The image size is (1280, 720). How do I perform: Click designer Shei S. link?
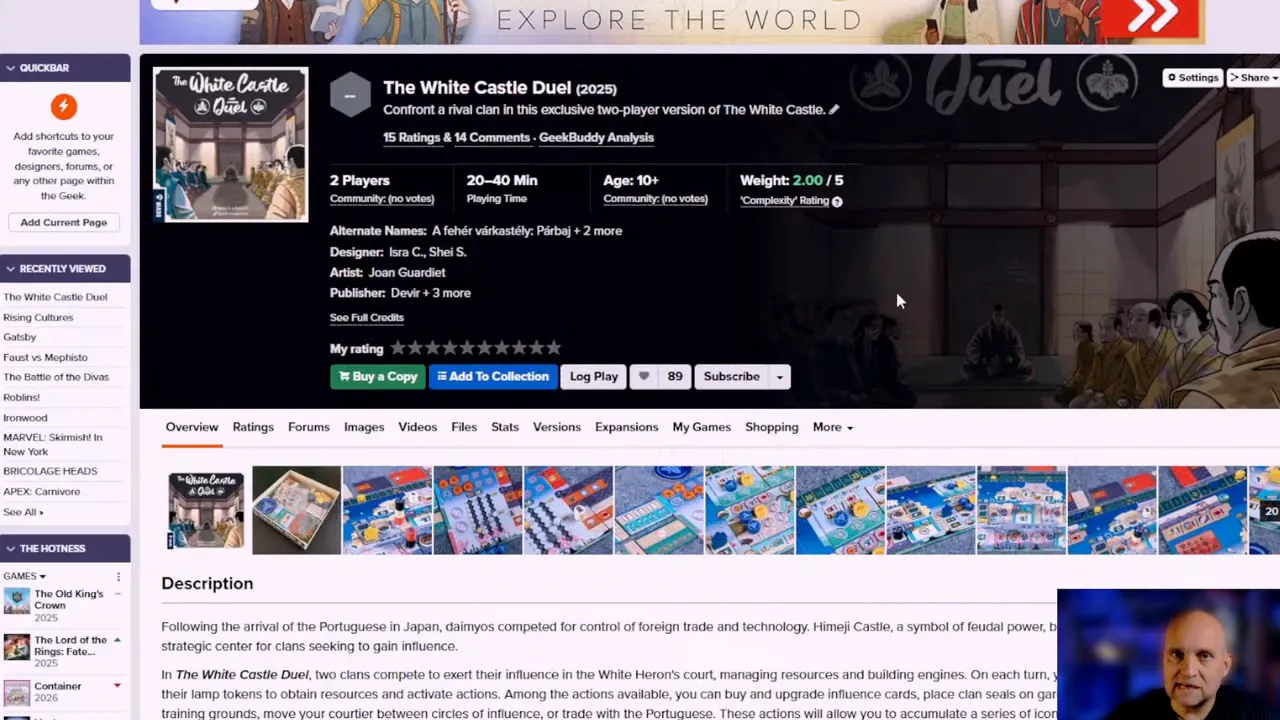tap(447, 253)
